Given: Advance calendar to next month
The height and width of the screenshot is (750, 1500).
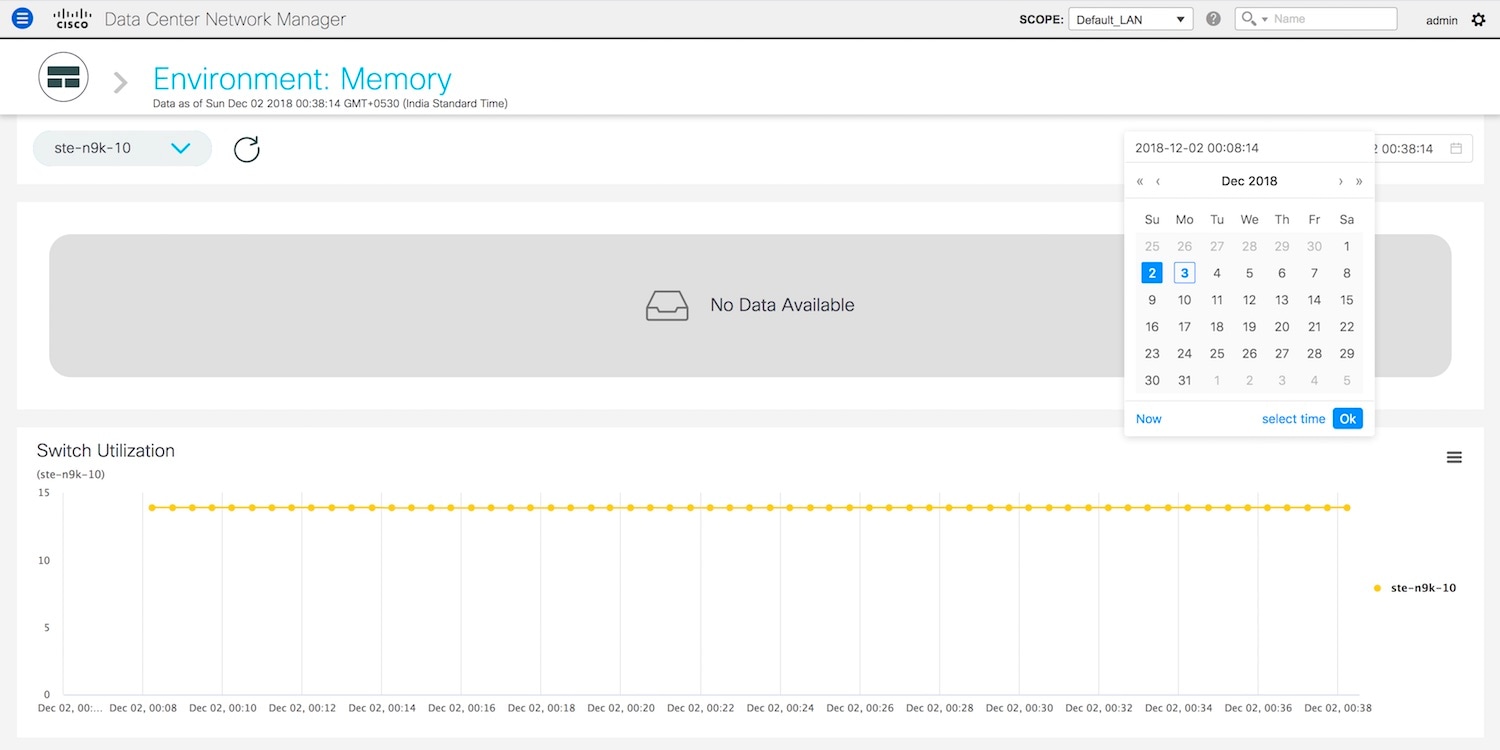Looking at the screenshot, I should 1341,181.
